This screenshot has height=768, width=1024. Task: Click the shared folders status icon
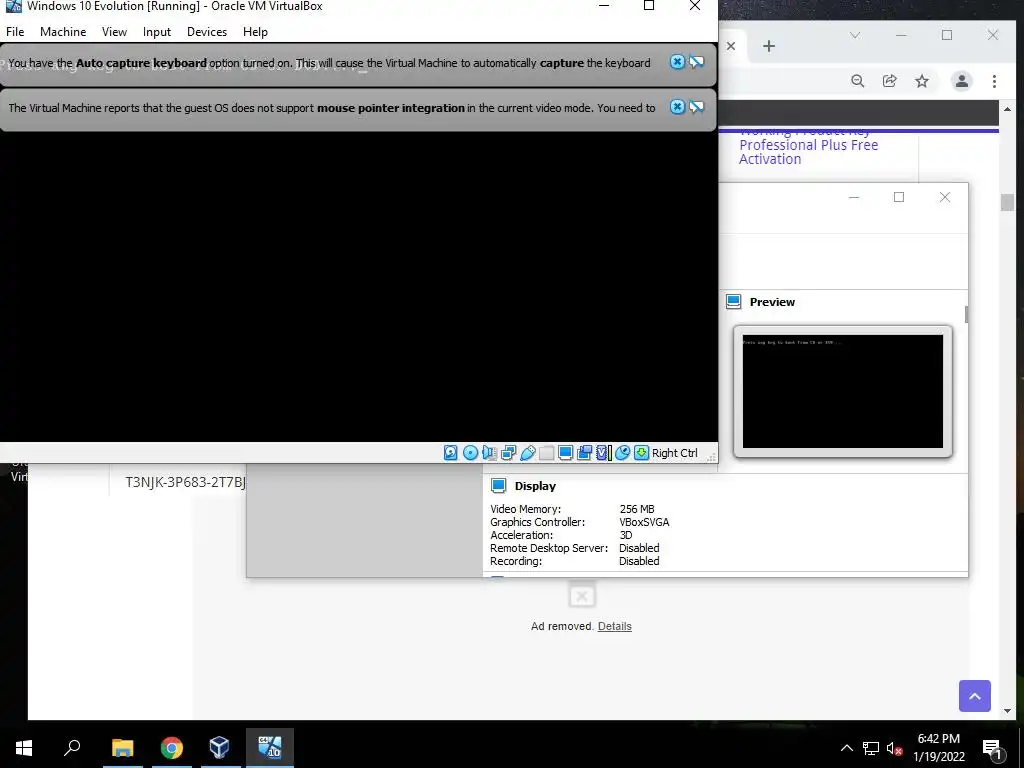pos(547,453)
